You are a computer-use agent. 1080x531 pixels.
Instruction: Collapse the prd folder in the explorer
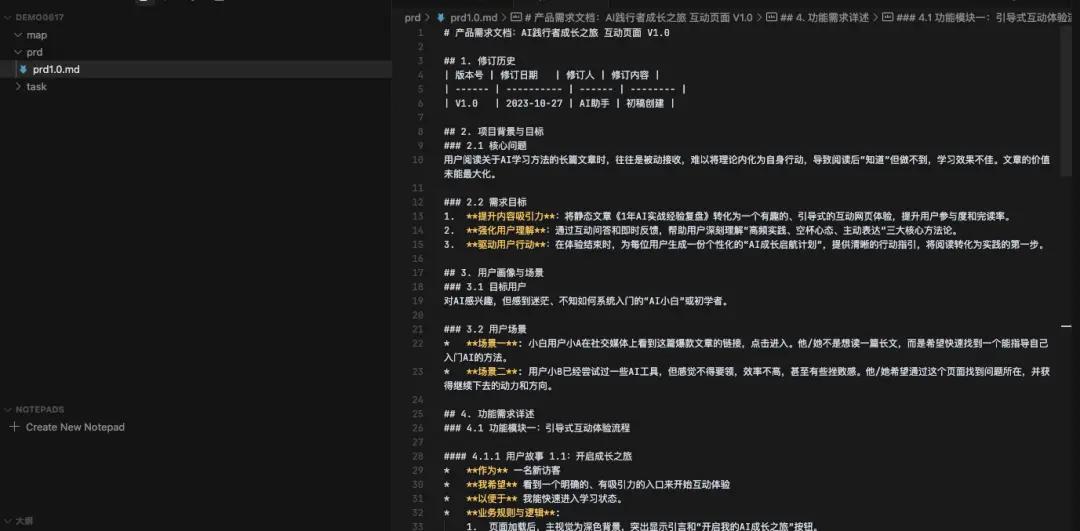[18, 52]
